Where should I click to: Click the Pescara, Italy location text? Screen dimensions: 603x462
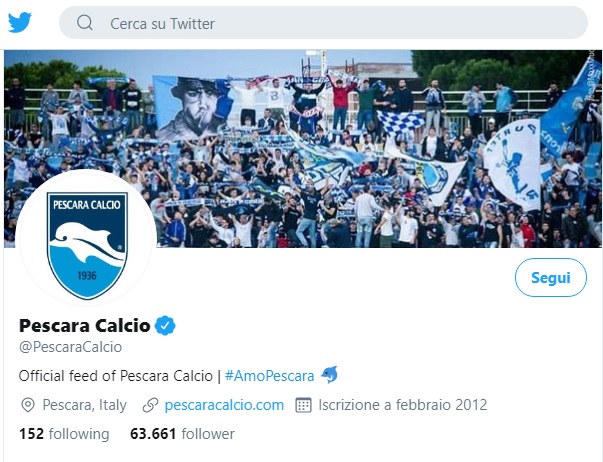(x=85, y=405)
